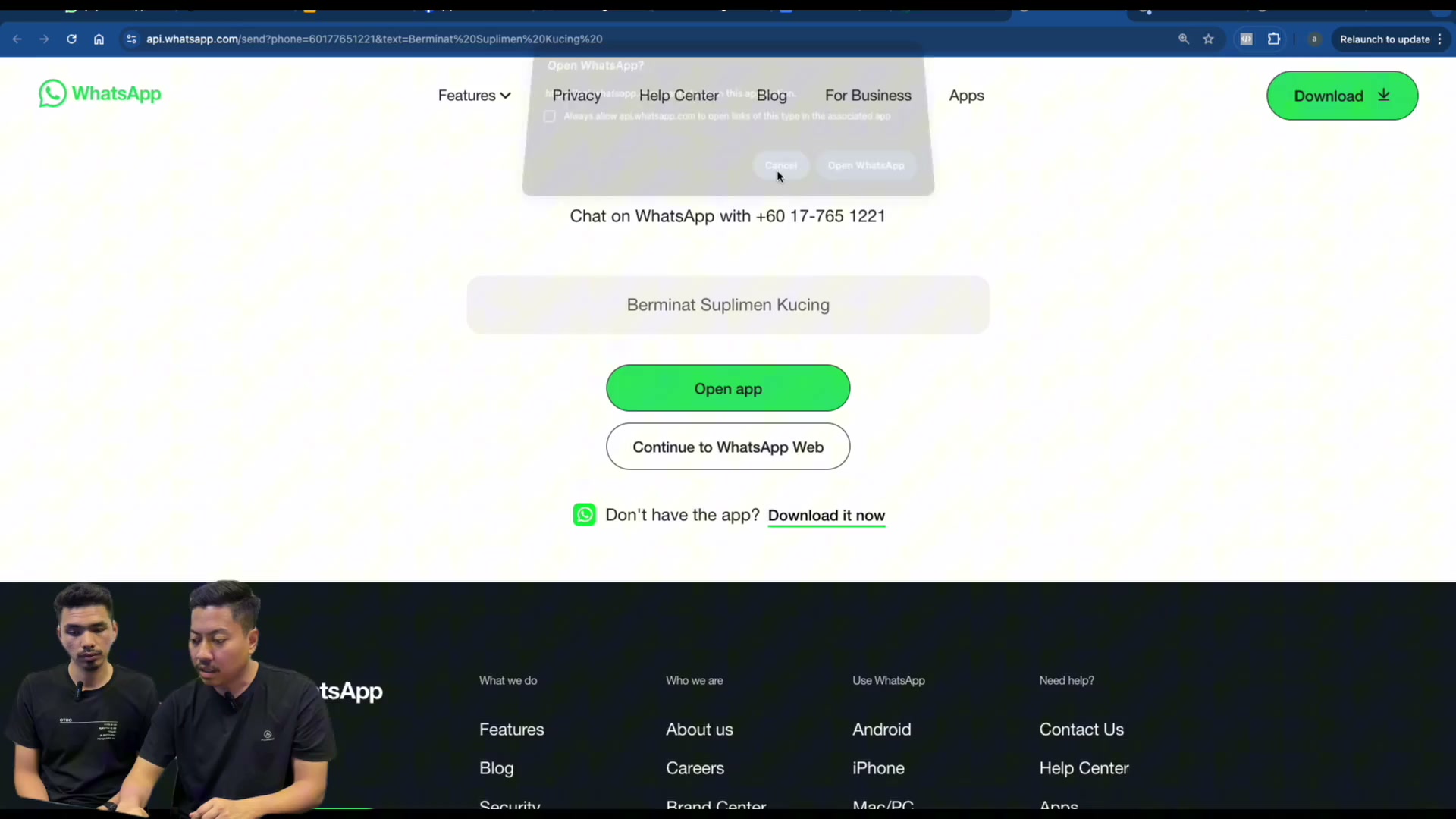
Task: Relaunch to update Chrome
Action: [x=1385, y=39]
